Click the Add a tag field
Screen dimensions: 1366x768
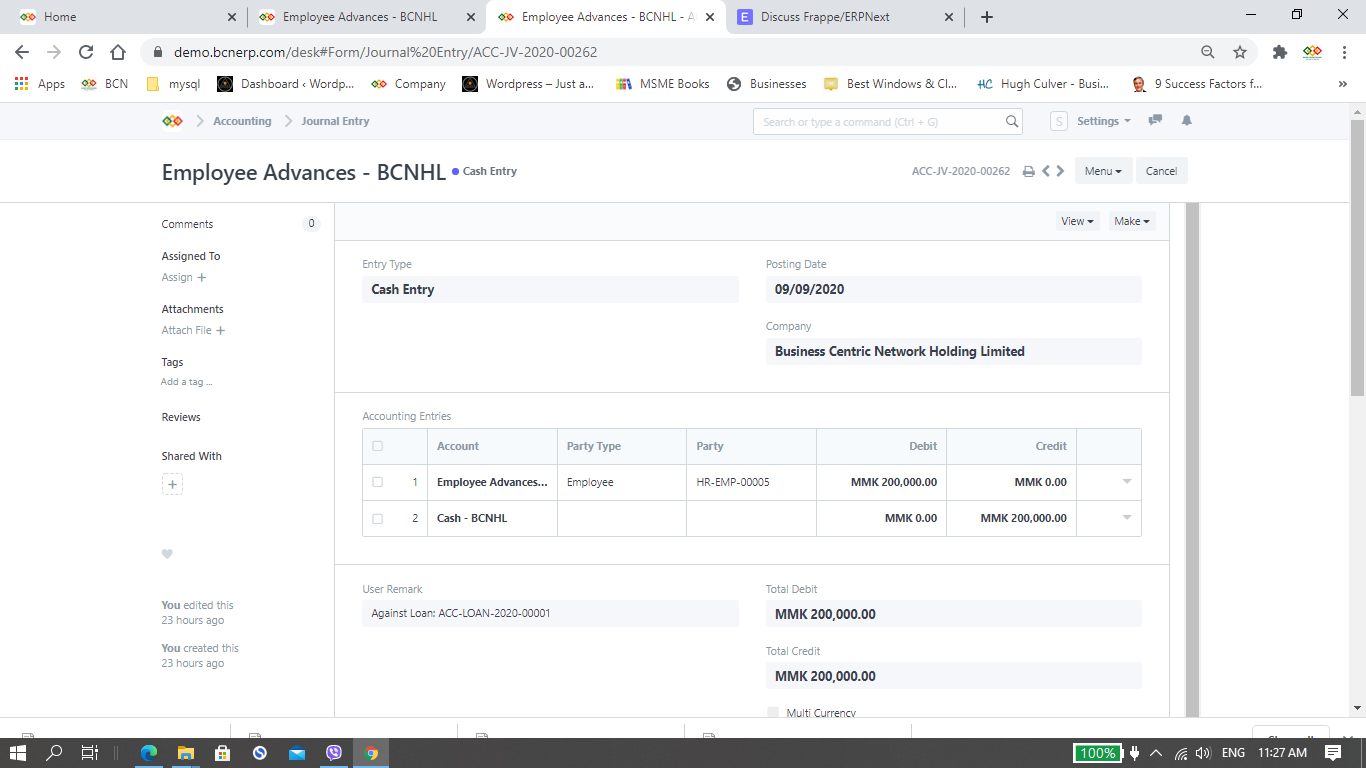[x=187, y=382]
